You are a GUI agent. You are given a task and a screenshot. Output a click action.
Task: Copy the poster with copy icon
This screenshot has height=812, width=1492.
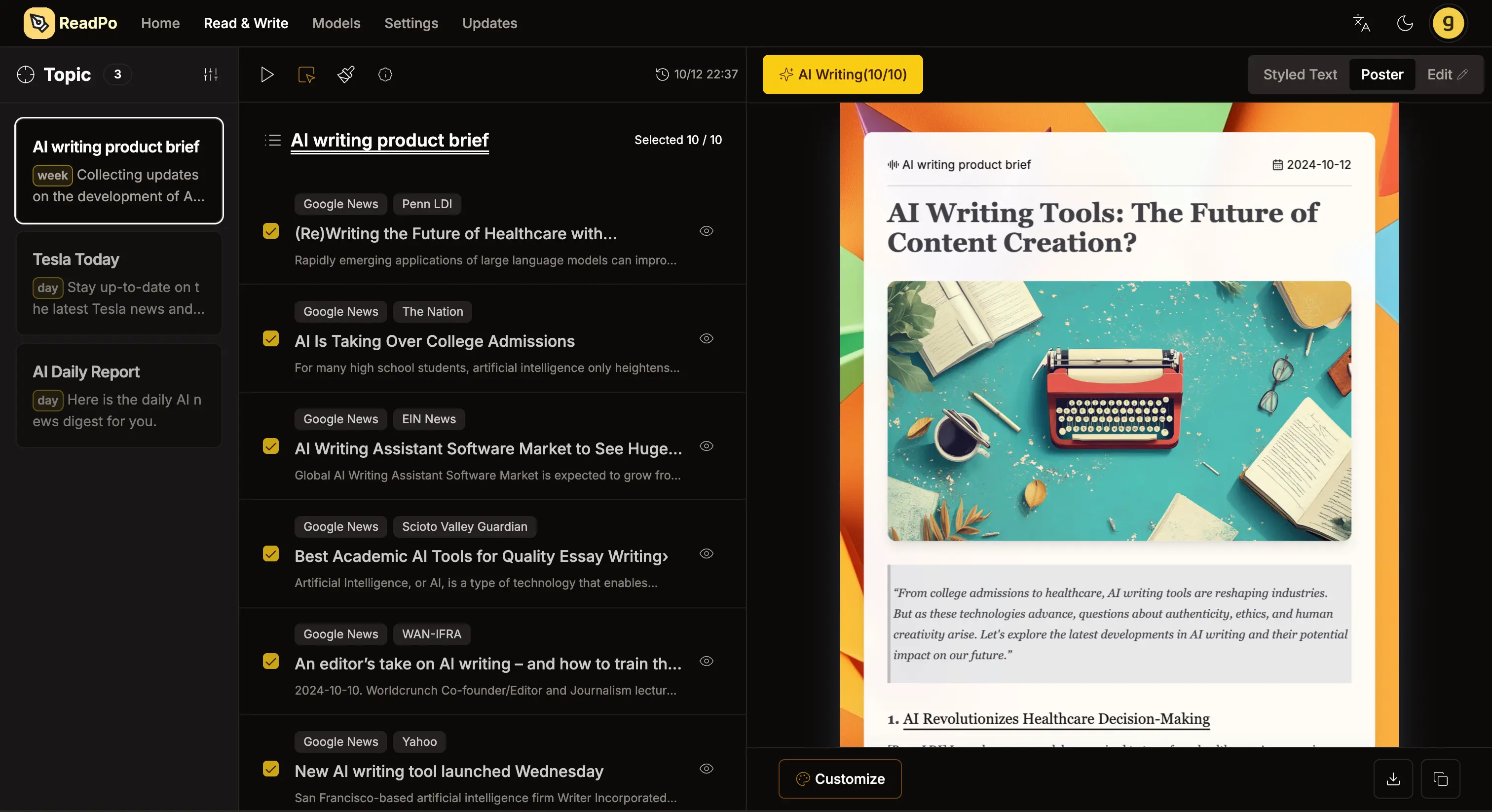tap(1440, 779)
